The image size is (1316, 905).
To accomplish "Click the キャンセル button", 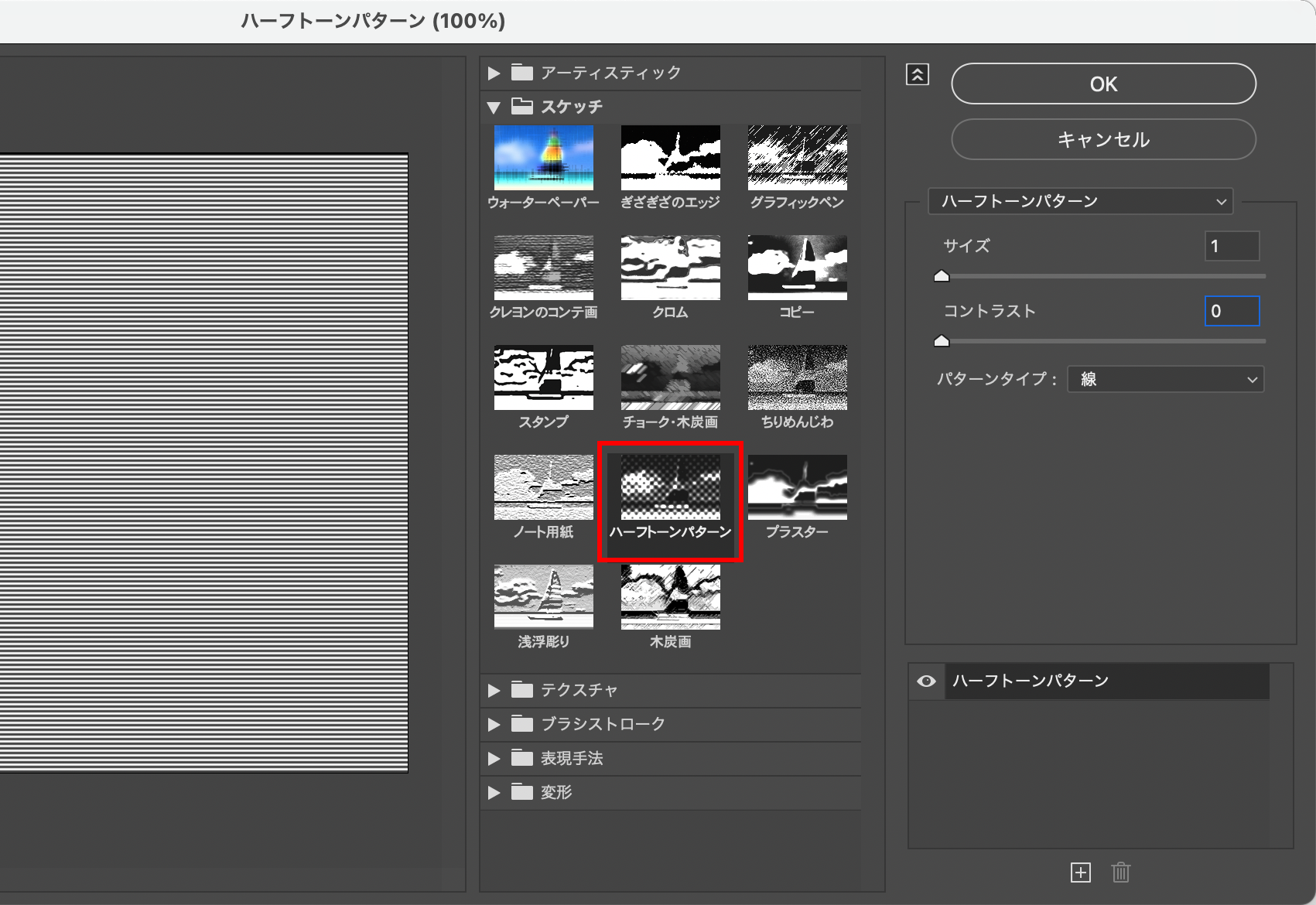I will click(x=1103, y=139).
